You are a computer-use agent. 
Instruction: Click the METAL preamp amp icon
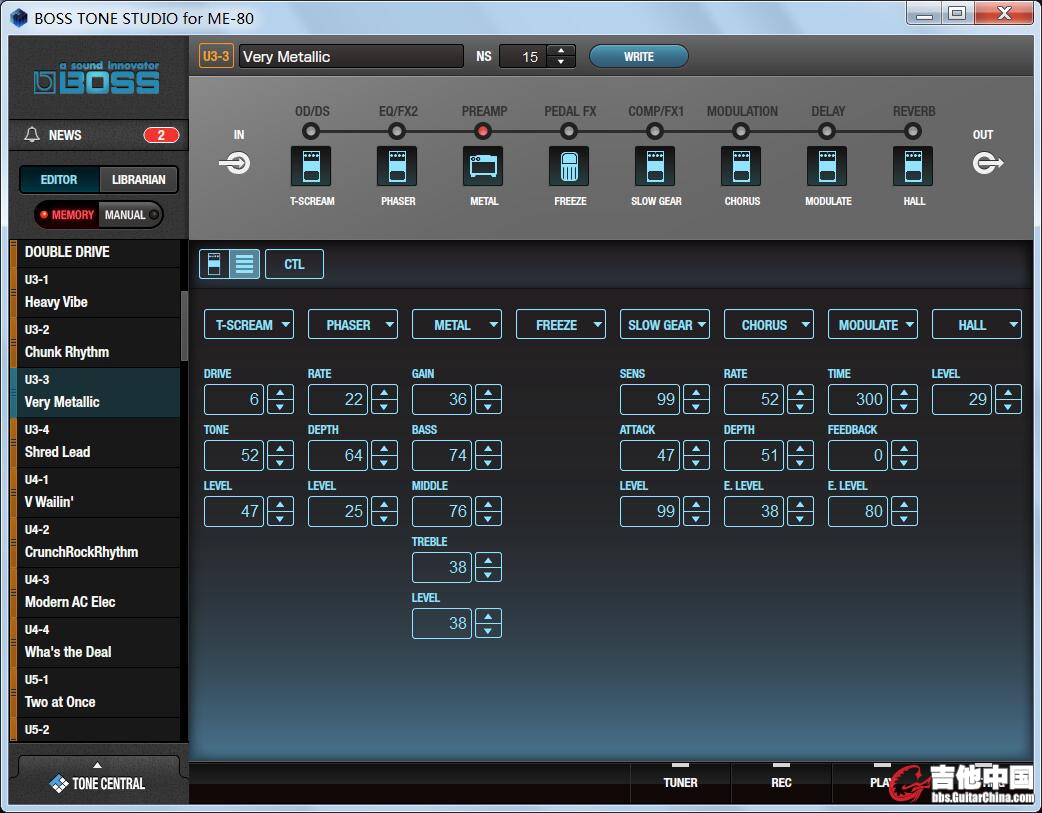tap(483, 166)
